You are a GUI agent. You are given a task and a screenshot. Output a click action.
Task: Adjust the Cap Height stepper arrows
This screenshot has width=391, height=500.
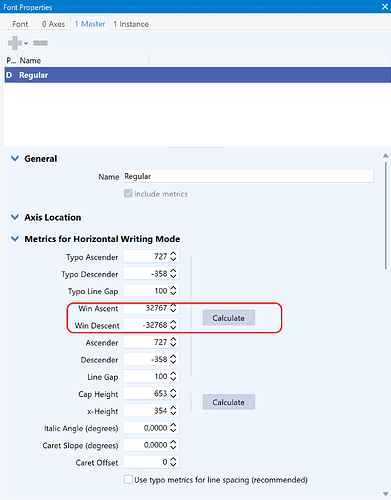pos(173,393)
